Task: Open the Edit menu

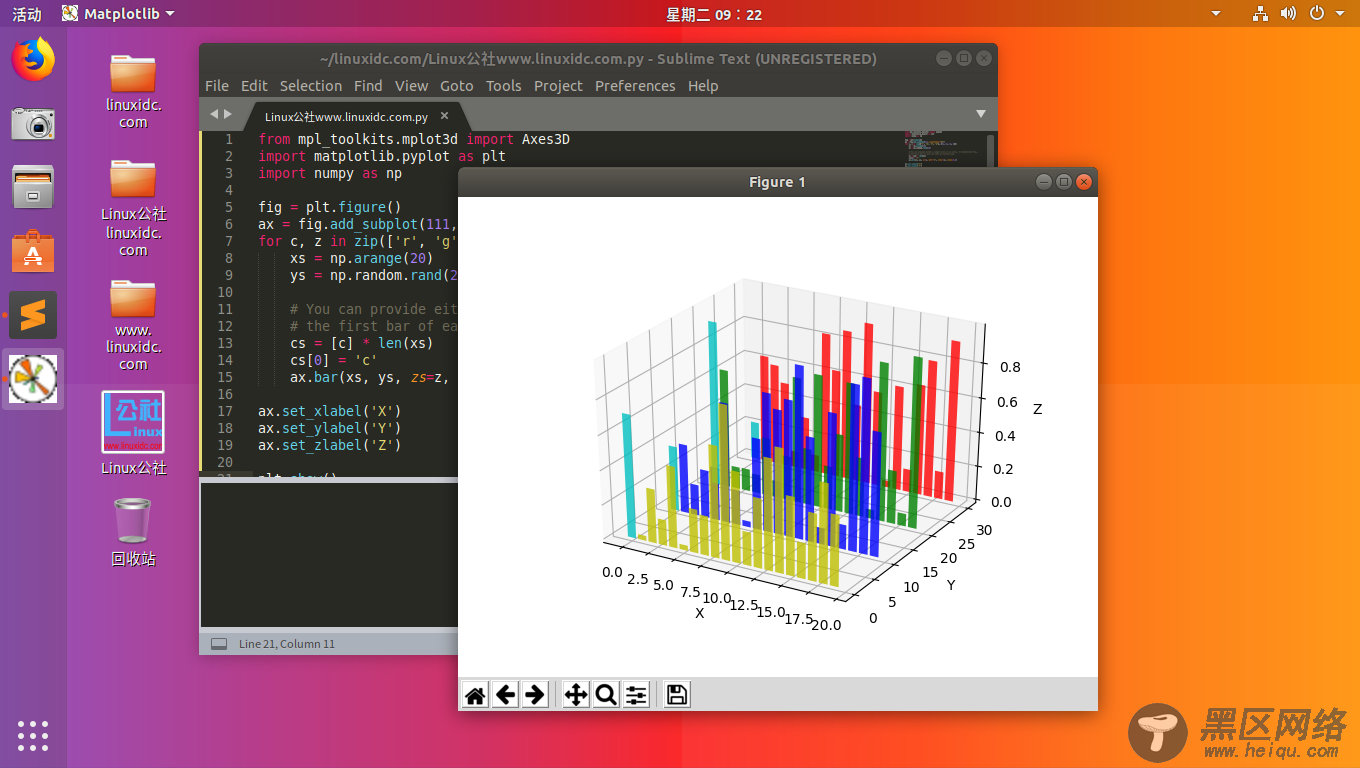Action: [254, 86]
